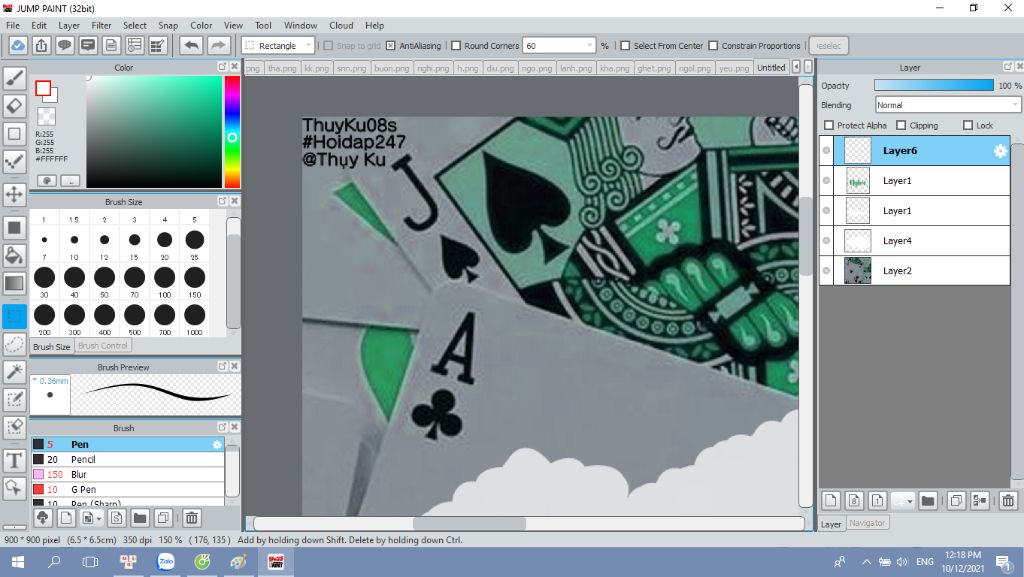
Task: Select the Brush tool in left toolbar
Action: point(14,78)
